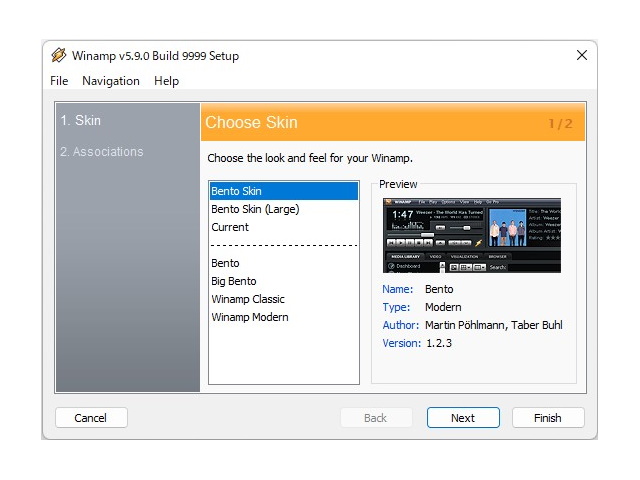Viewport: 640px width, 480px height.
Task: Select Bento Skin in the list
Action: pyautogui.click(x=284, y=191)
